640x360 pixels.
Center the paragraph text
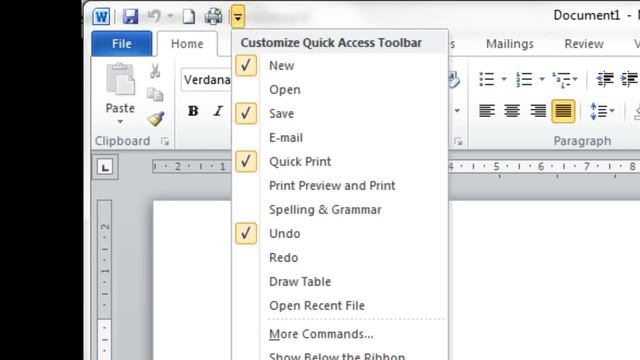click(x=512, y=111)
